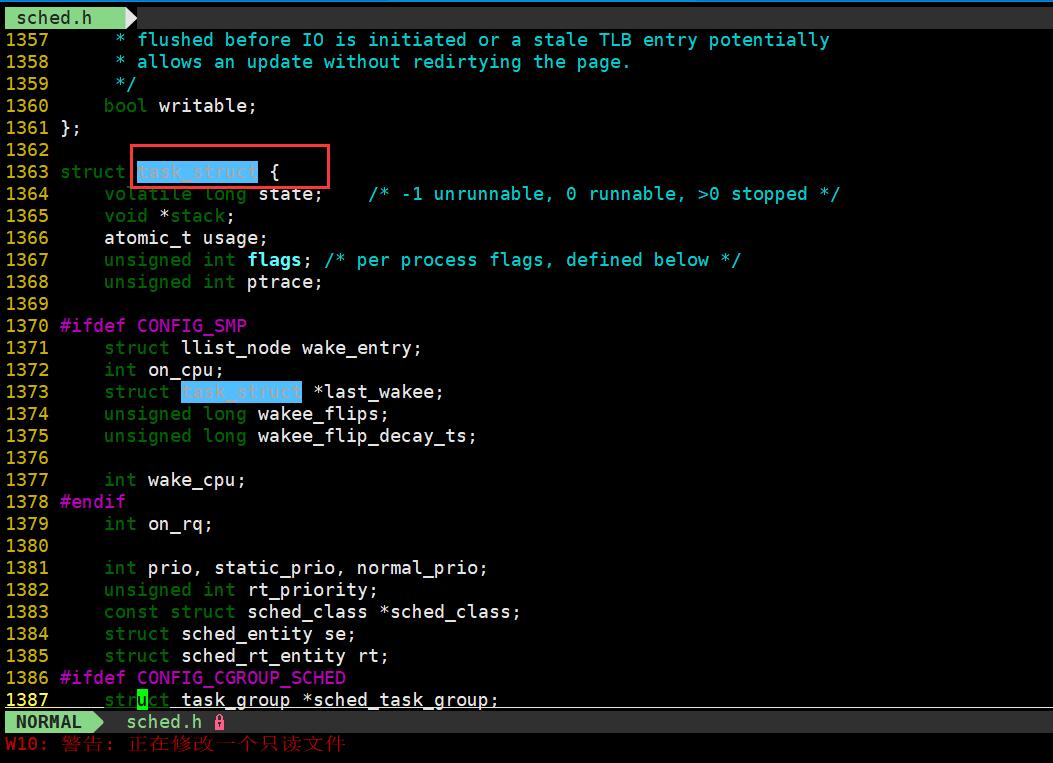Click line number 1387 in the gutter

tap(27, 699)
